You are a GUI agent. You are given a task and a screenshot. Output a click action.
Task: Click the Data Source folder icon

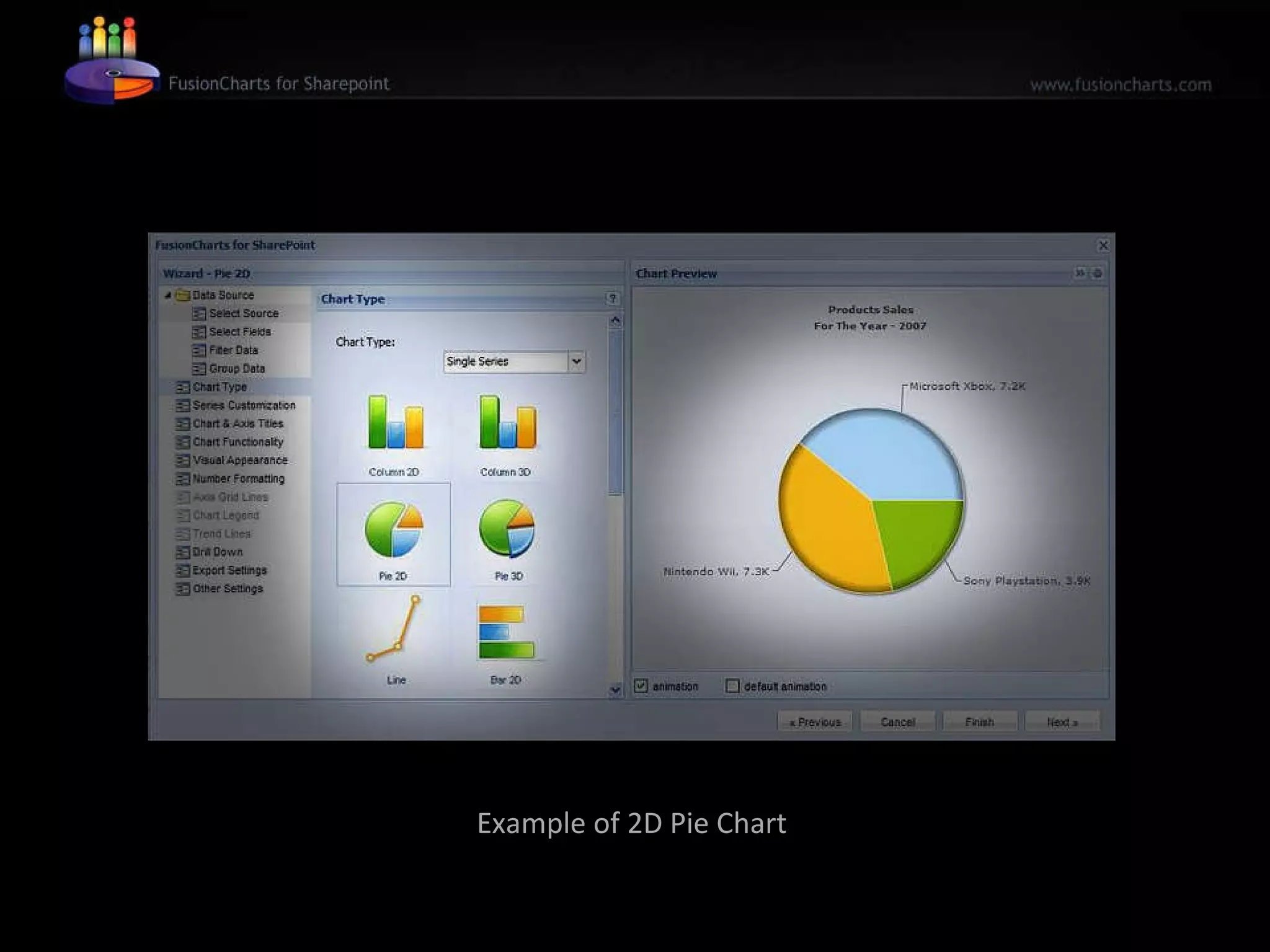coord(182,296)
